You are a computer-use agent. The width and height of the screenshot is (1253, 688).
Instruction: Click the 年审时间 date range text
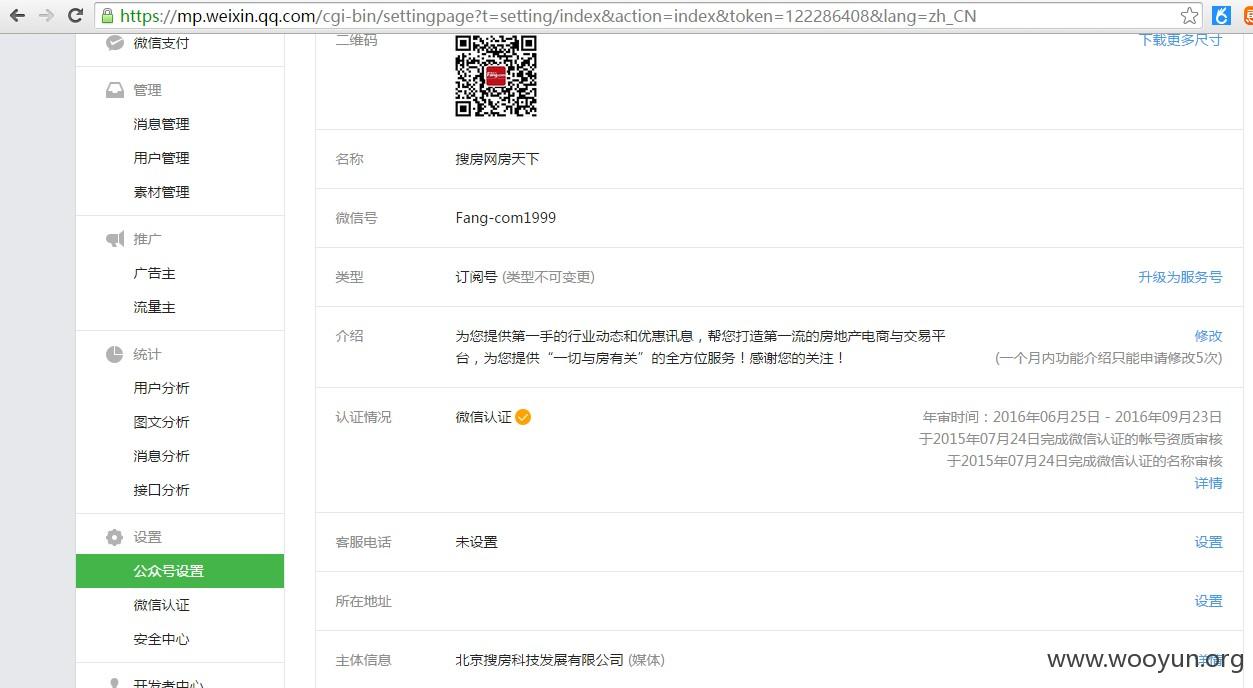[1072, 417]
